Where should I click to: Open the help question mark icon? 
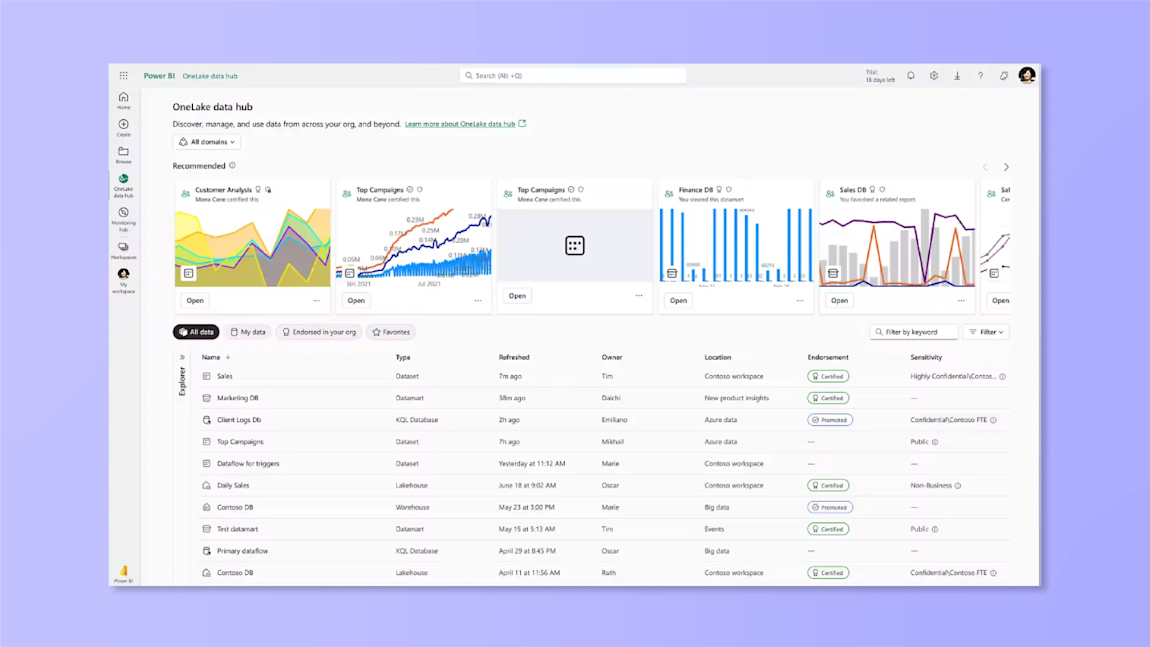(x=980, y=76)
